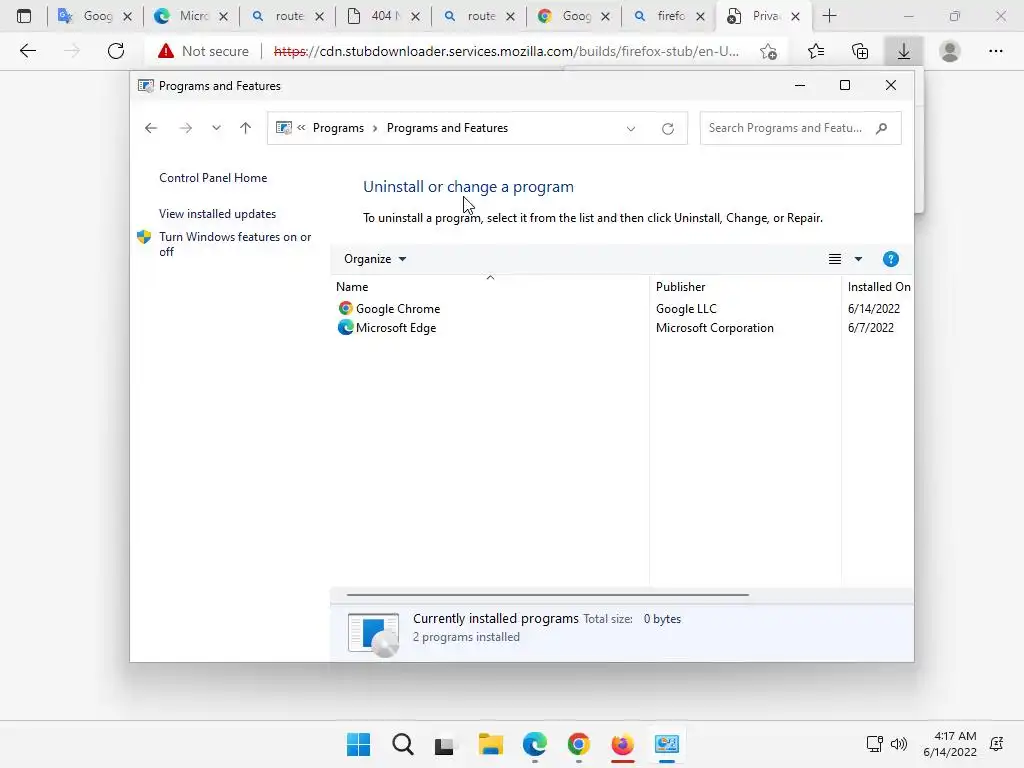Click the Programs and Features breadcrumb
Viewport: 1024px width, 768px height.
point(447,128)
